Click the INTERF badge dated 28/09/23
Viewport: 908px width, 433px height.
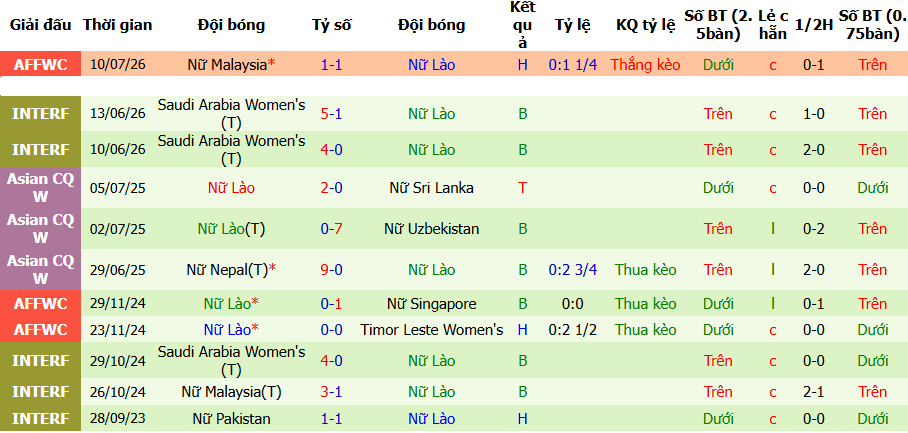(41, 419)
